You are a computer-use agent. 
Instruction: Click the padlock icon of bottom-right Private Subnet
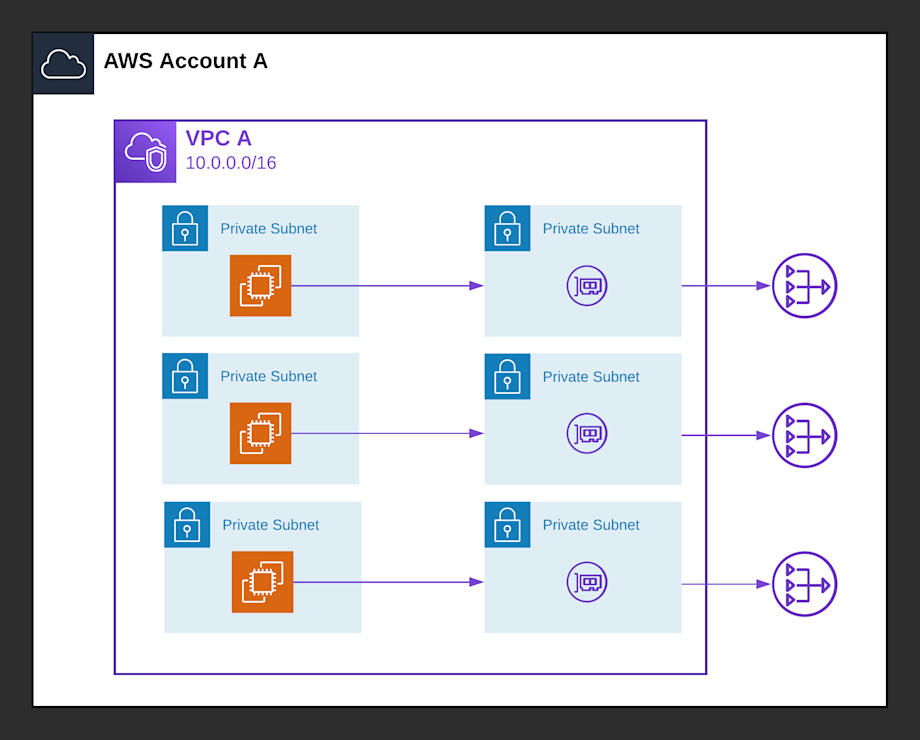pyautogui.click(x=508, y=525)
